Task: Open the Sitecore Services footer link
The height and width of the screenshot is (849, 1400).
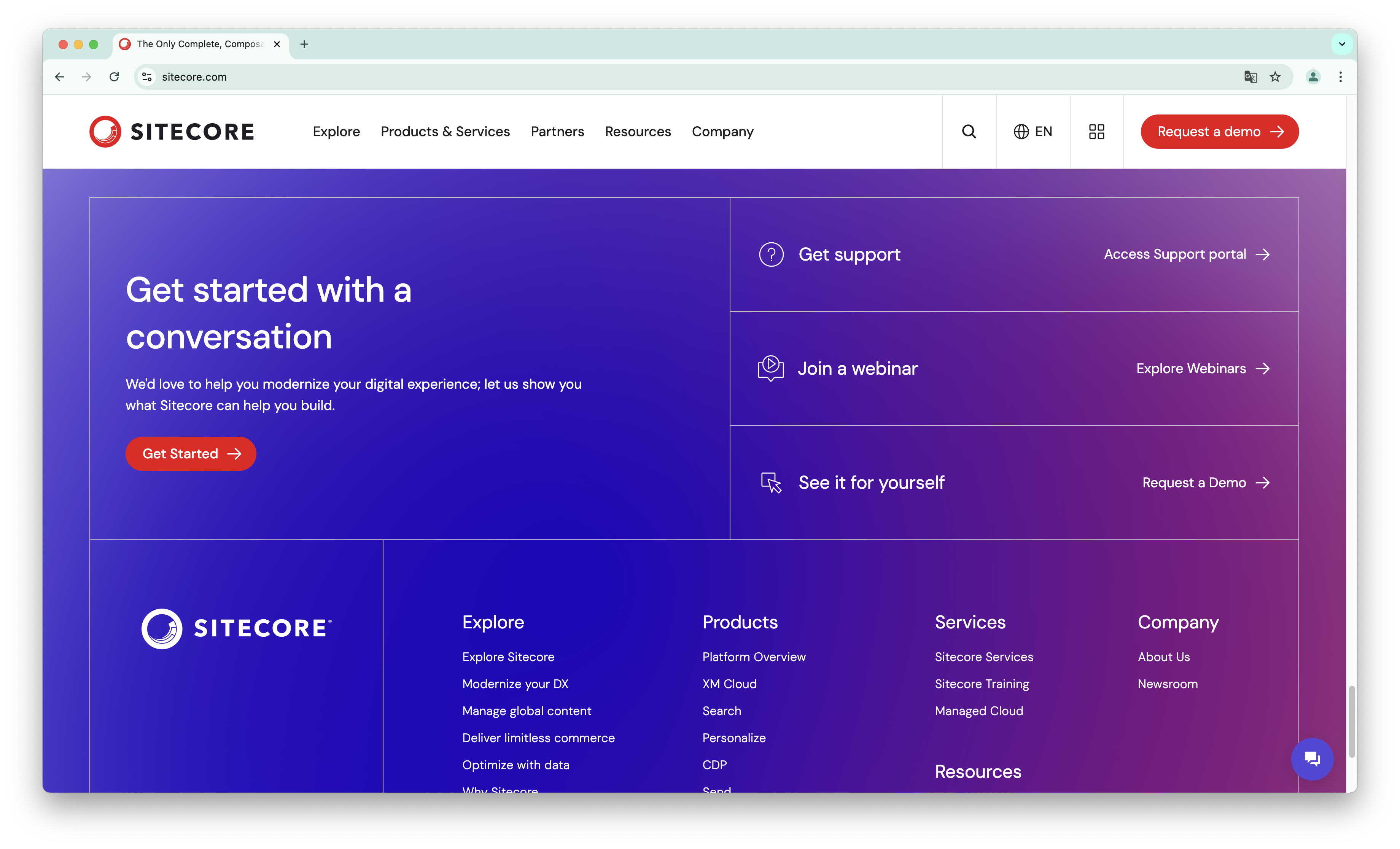Action: tap(983, 657)
